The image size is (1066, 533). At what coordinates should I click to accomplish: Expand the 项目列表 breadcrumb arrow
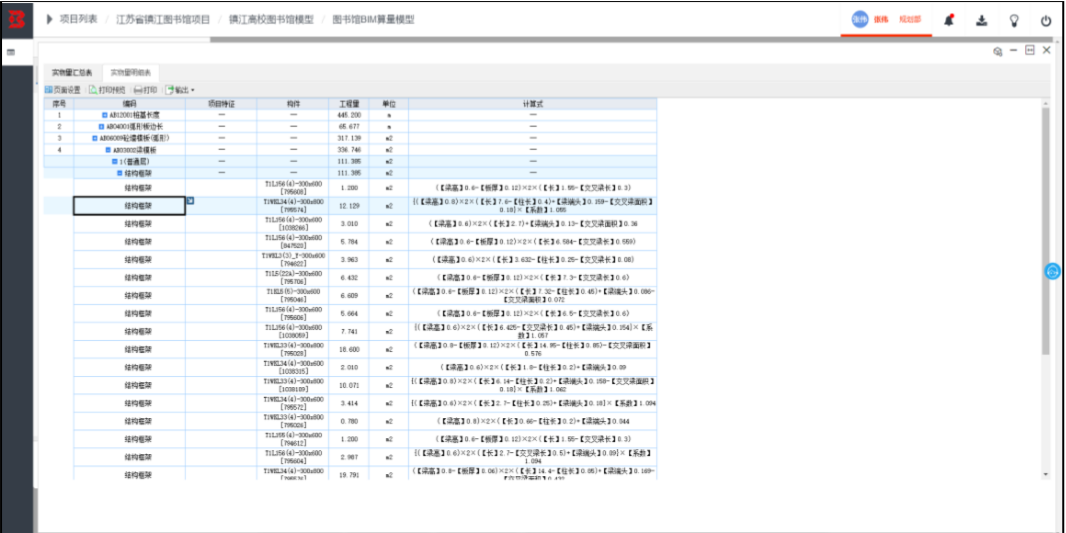point(50,20)
